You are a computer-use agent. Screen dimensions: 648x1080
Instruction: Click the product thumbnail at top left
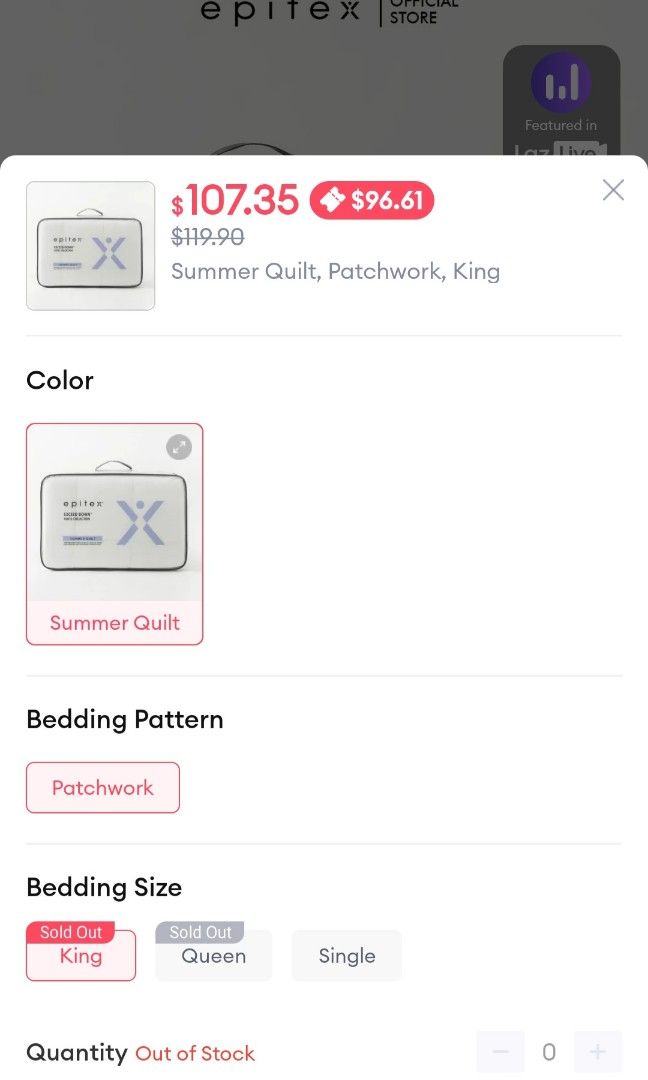tap(90, 245)
